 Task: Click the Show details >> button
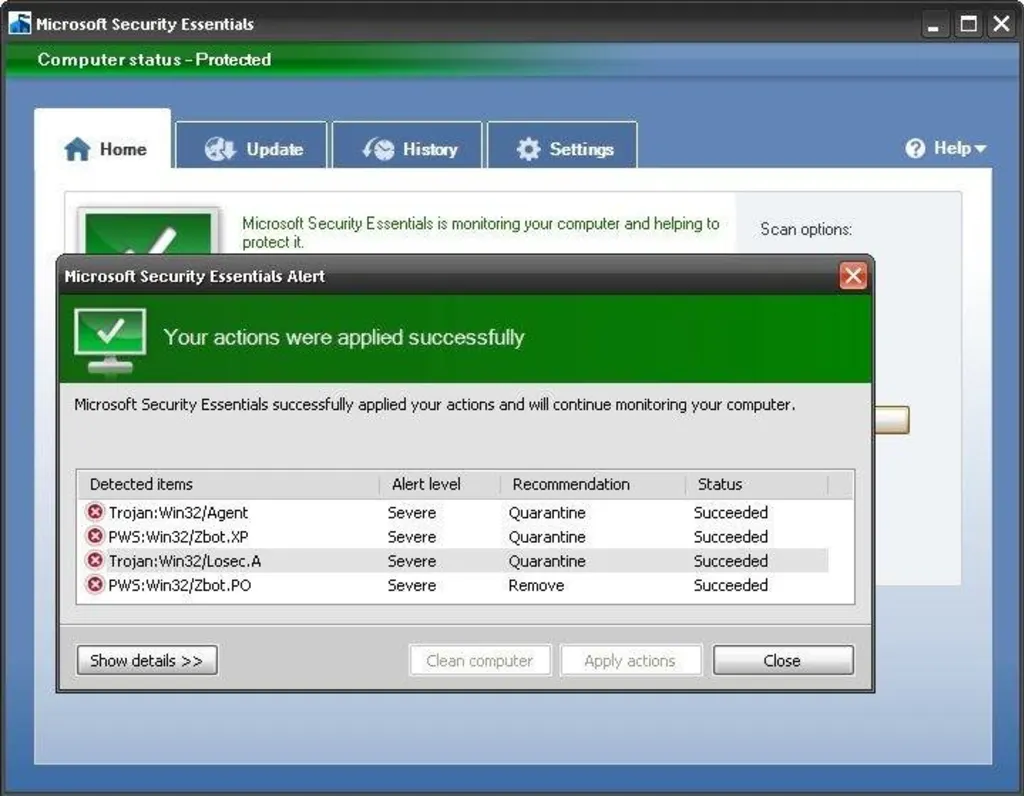pyautogui.click(x=147, y=660)
